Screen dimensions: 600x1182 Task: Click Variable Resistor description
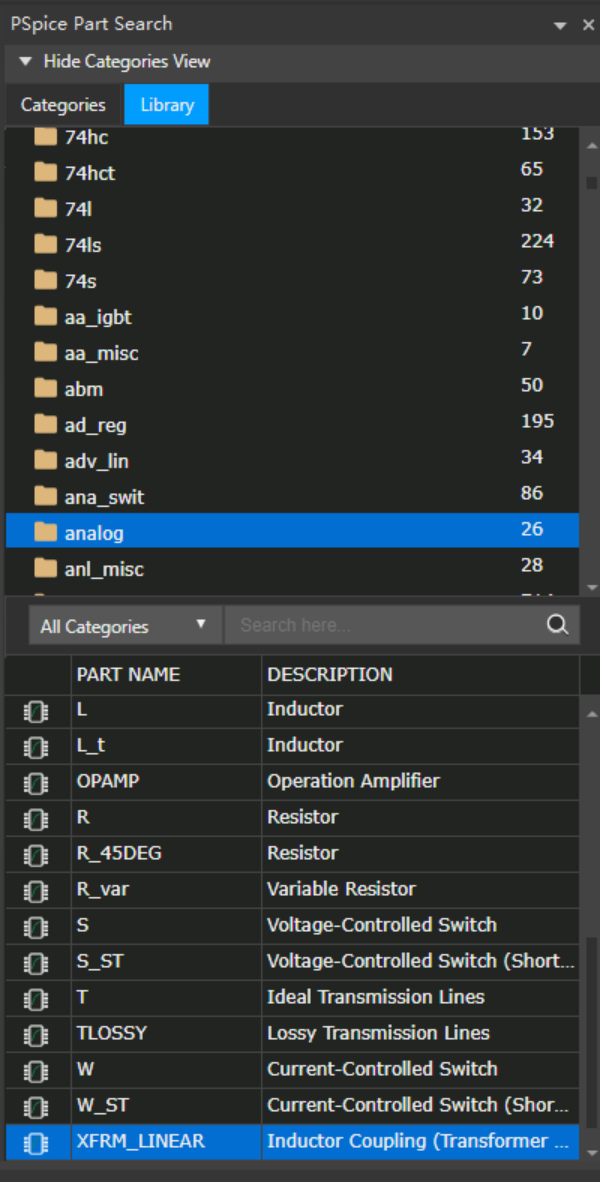point(341,889)
